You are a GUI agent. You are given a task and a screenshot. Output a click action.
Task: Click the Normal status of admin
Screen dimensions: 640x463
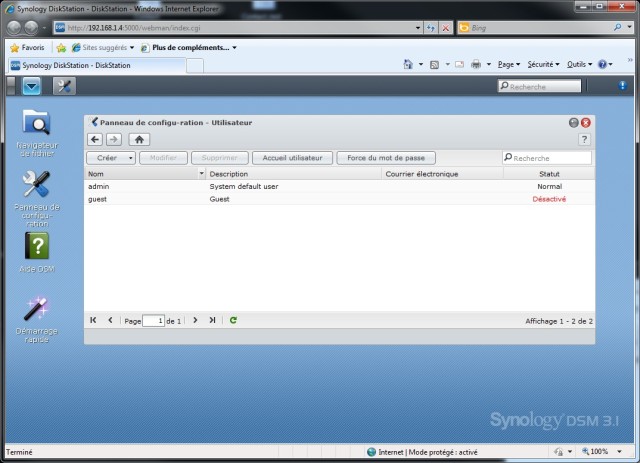549,186
